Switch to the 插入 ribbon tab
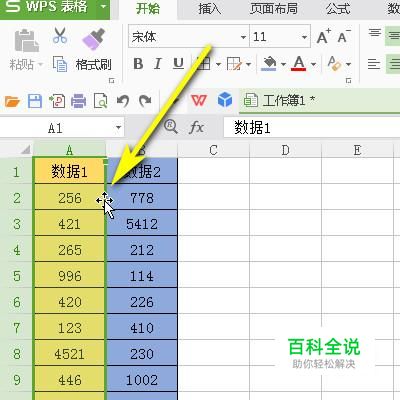The image size is (400, 400). 209,9
